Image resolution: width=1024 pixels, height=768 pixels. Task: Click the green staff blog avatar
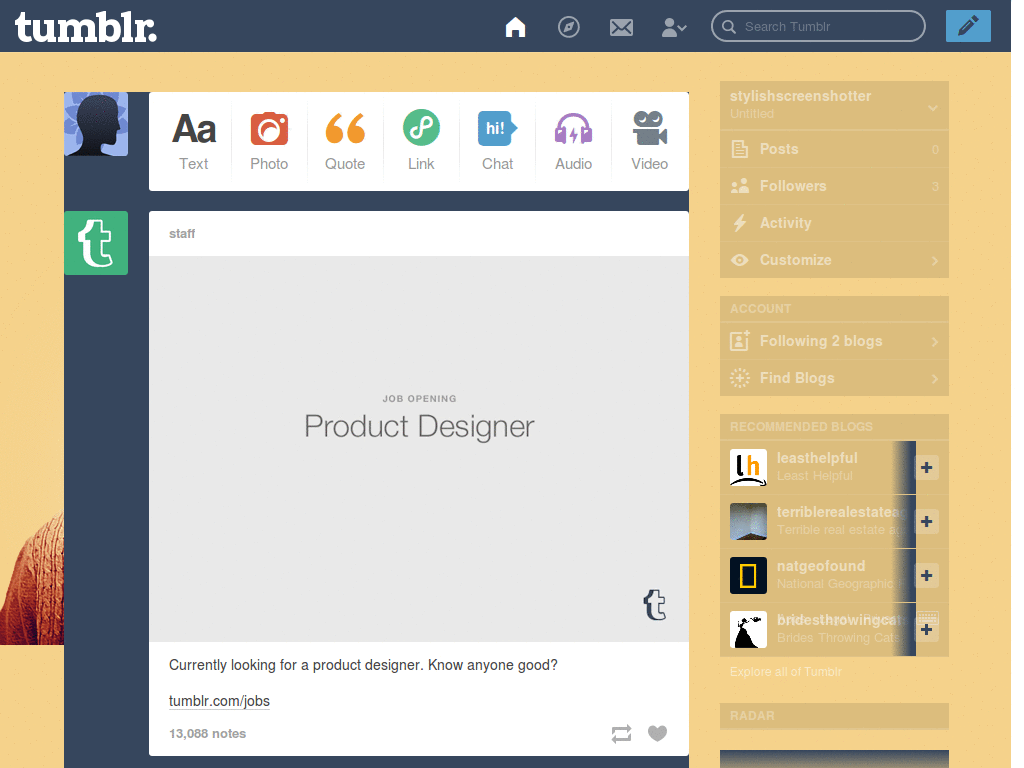click(96, 243)
